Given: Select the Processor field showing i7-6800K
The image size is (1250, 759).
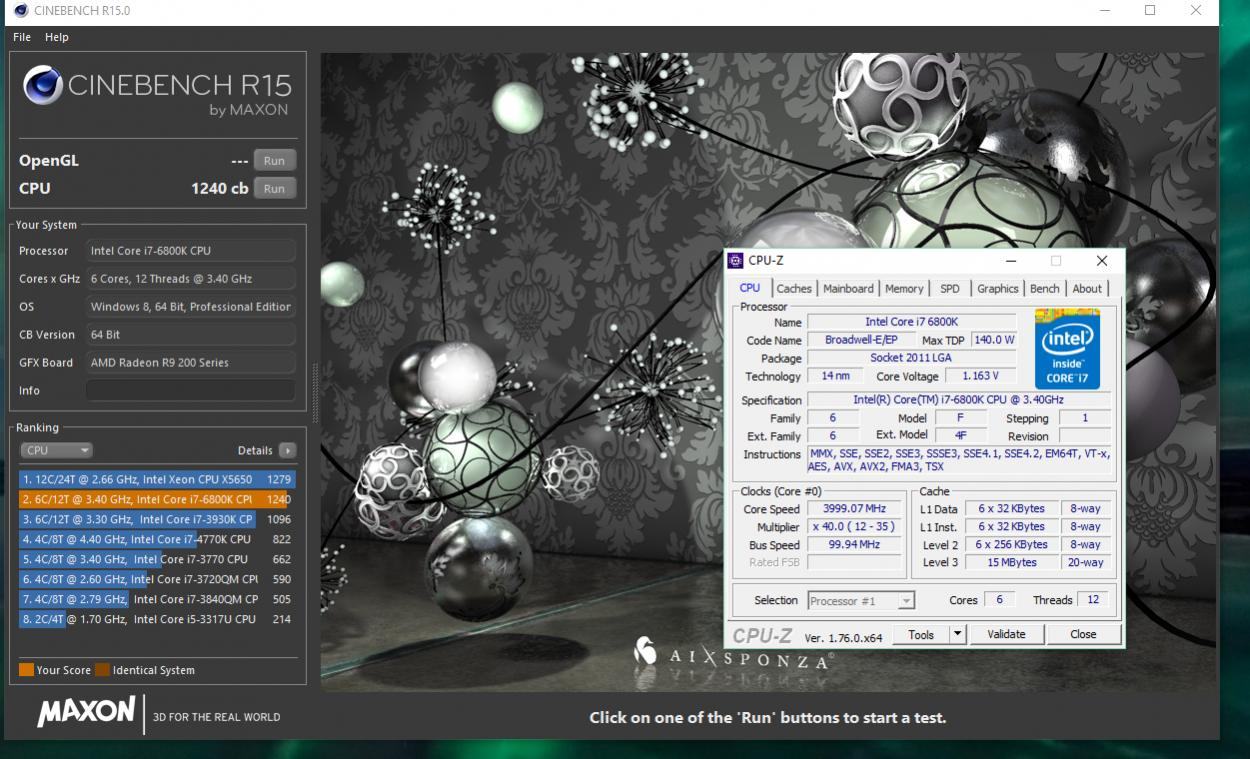Looking at the screenshot, I should click(190, 251).
